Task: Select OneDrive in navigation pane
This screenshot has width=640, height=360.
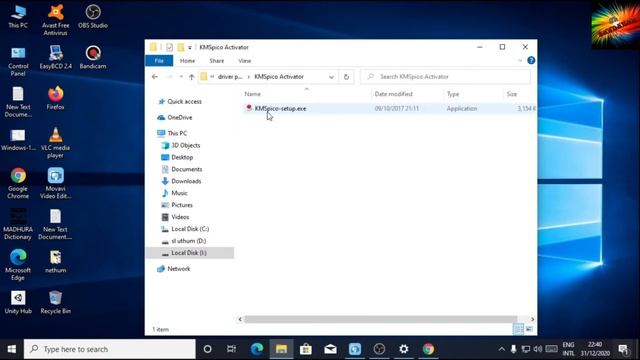Action: click(180, 118)
